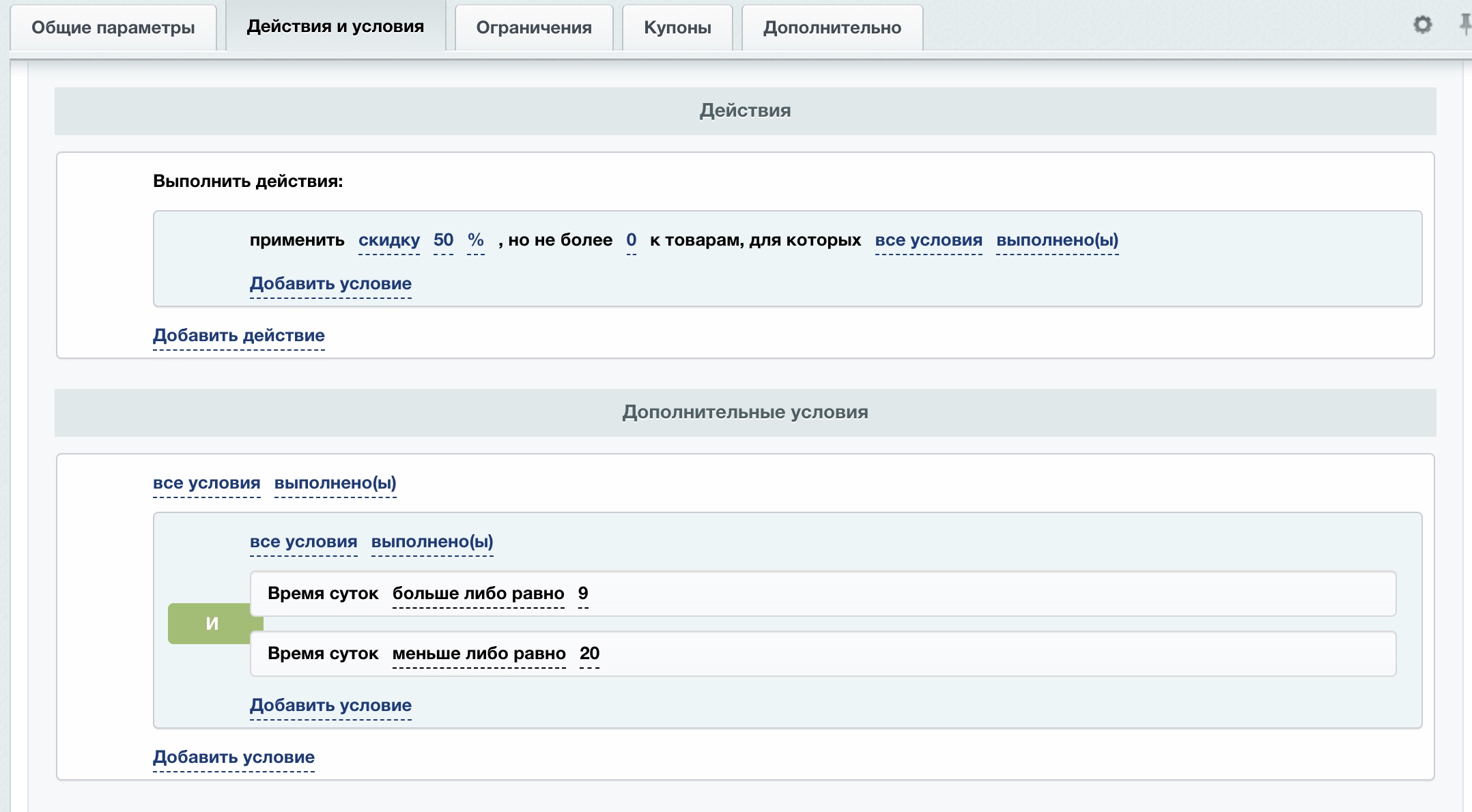1472x812 pixels.
Task: Open the Купоны tab
Action: (677, 28)
